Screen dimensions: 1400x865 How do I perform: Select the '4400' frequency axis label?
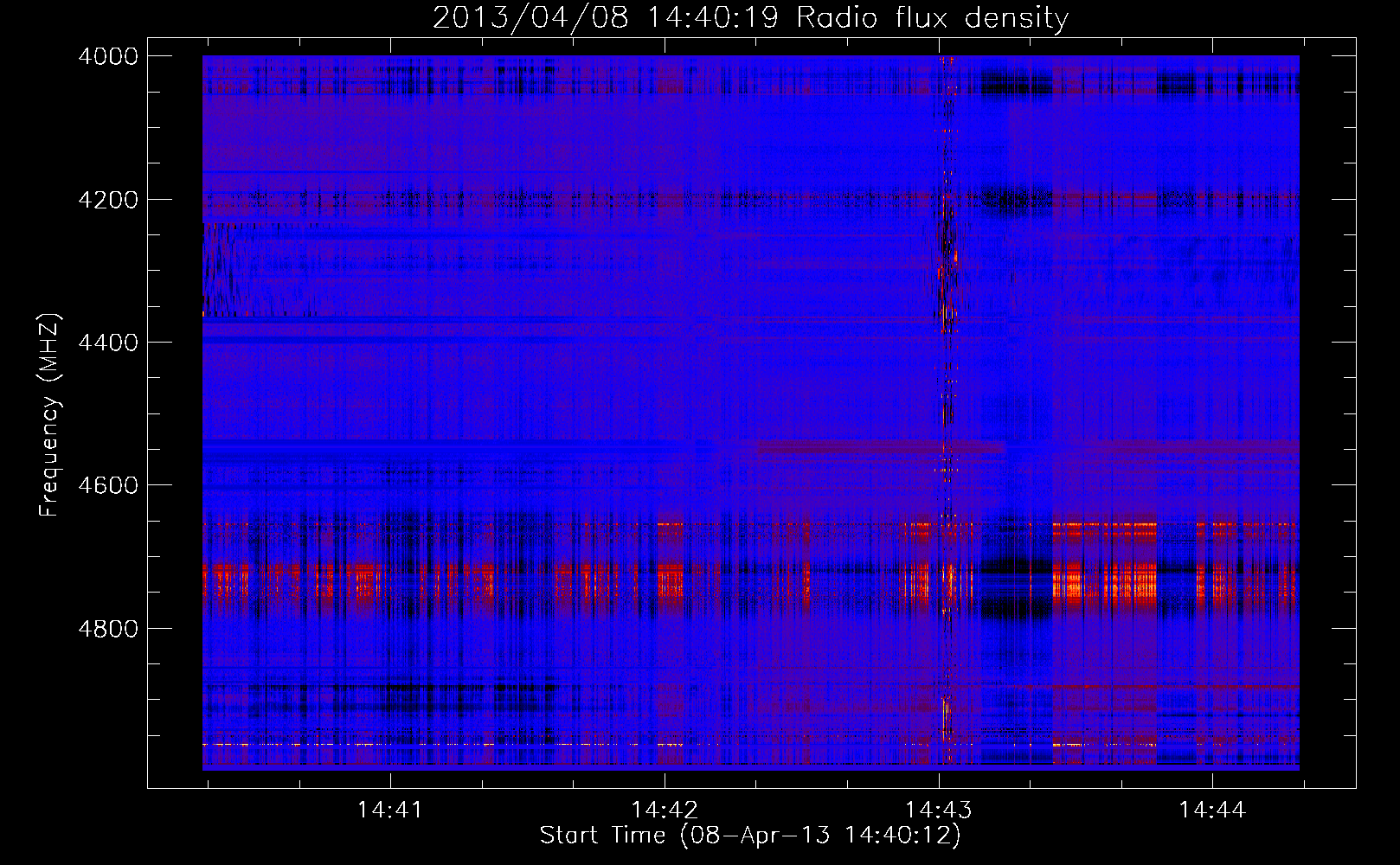click(x=108, y=343)
